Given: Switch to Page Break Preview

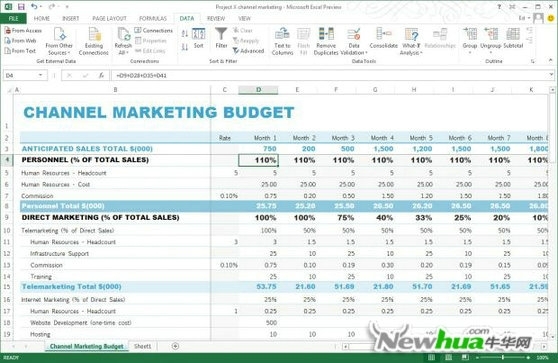Looking at the screenshot, I should (464, 357).
